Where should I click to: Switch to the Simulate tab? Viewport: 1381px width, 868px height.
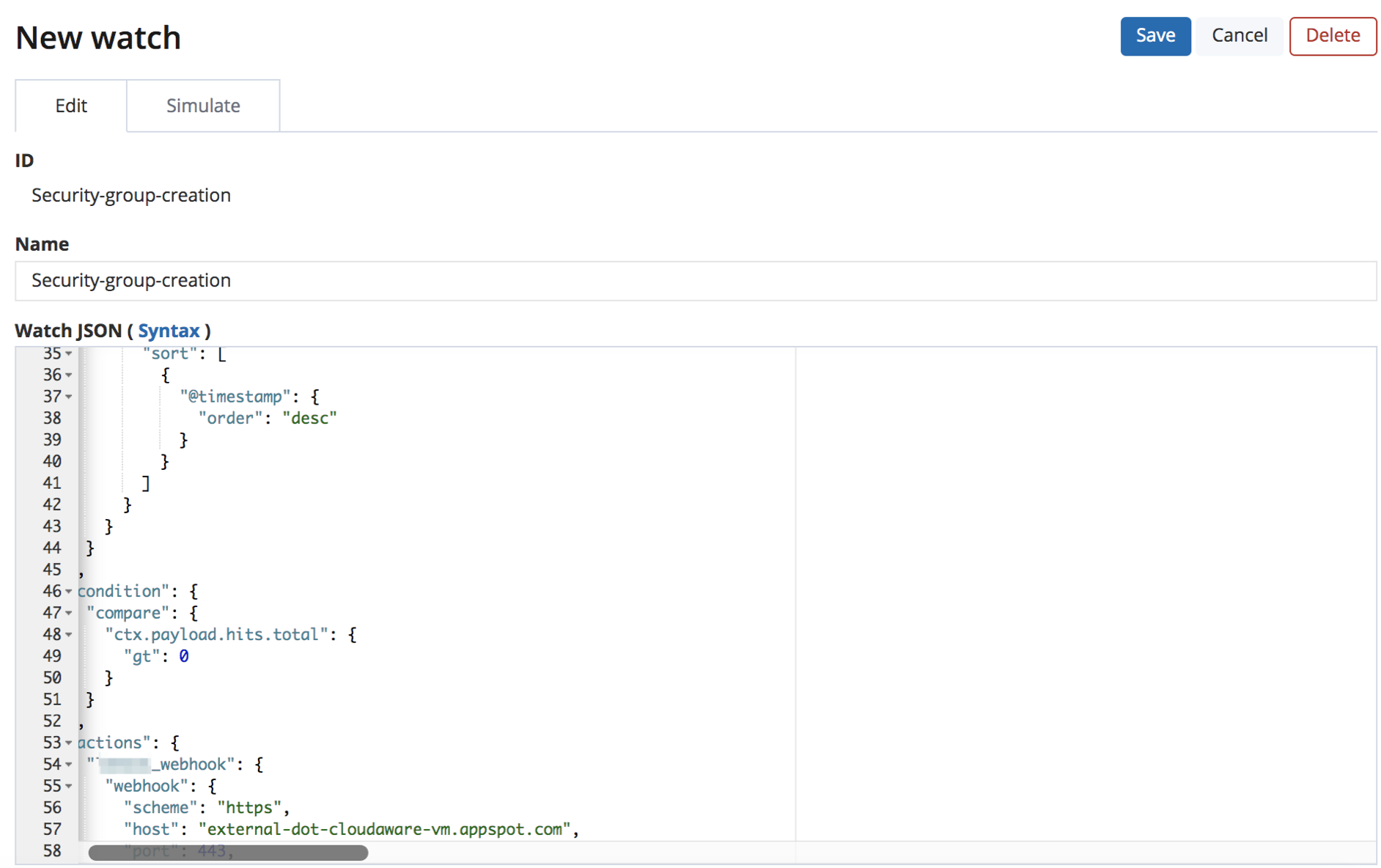coord(203,106)
